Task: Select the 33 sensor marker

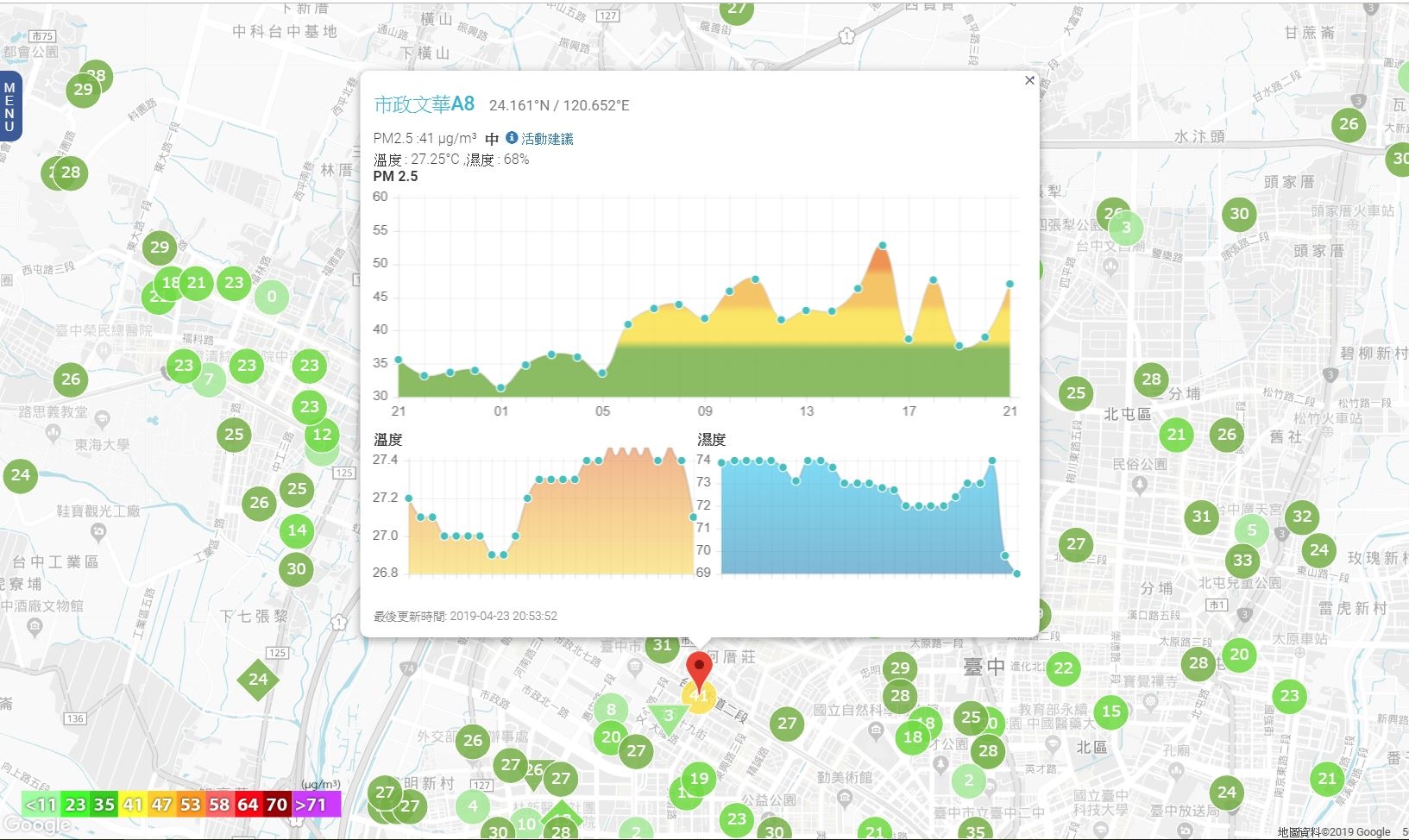Action: pos(1242,561)
